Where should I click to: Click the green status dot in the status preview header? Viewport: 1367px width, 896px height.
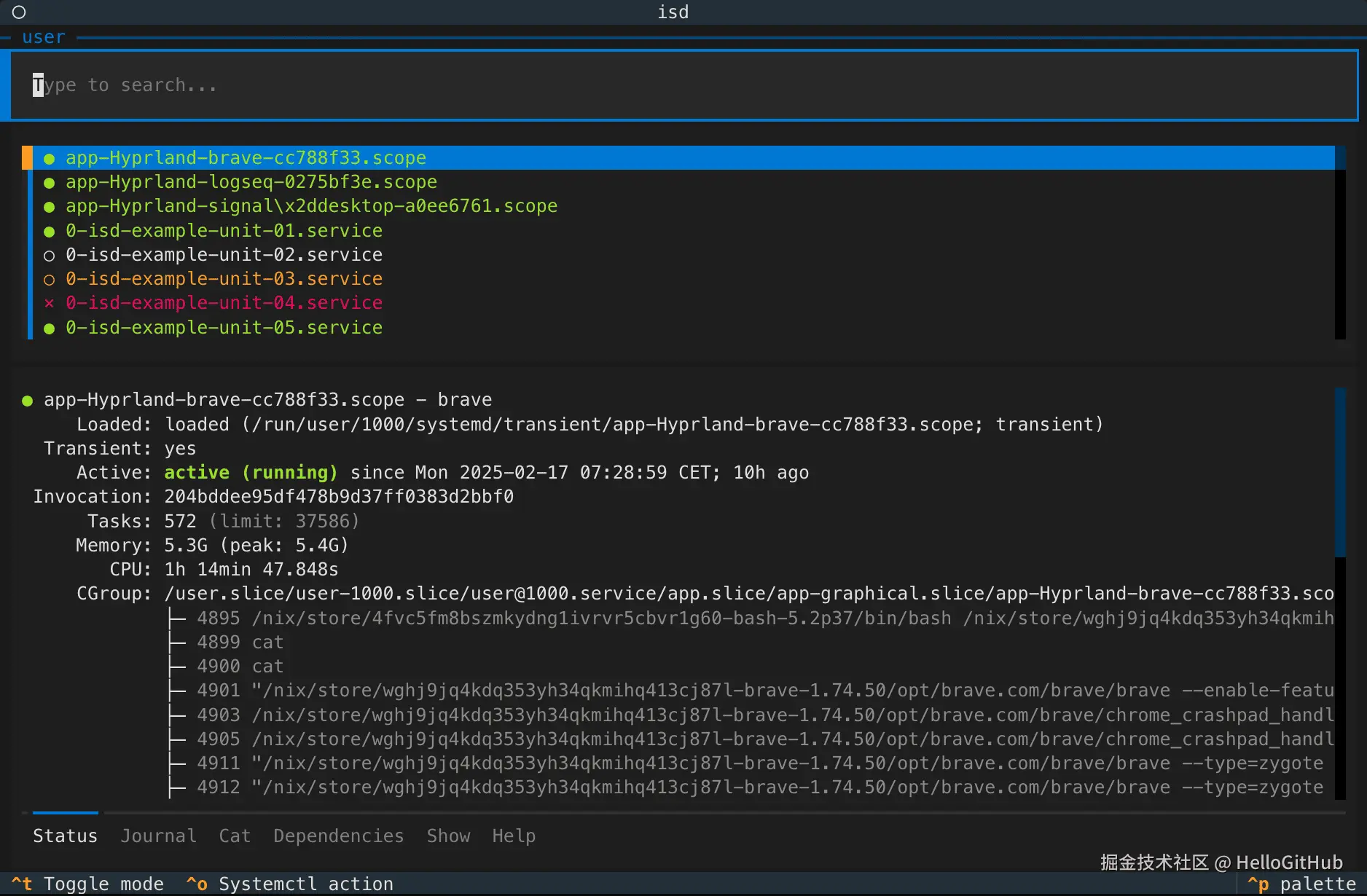point(27,401)
